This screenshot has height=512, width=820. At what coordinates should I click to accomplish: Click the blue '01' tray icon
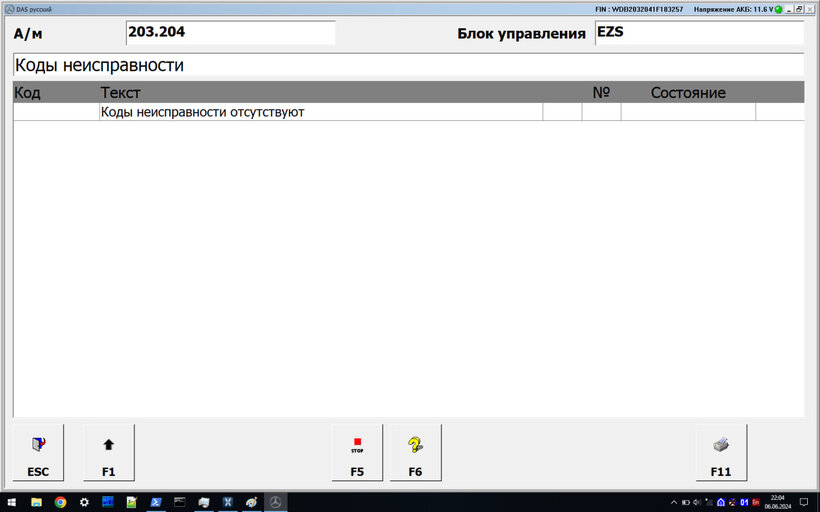tap(744, 503)
